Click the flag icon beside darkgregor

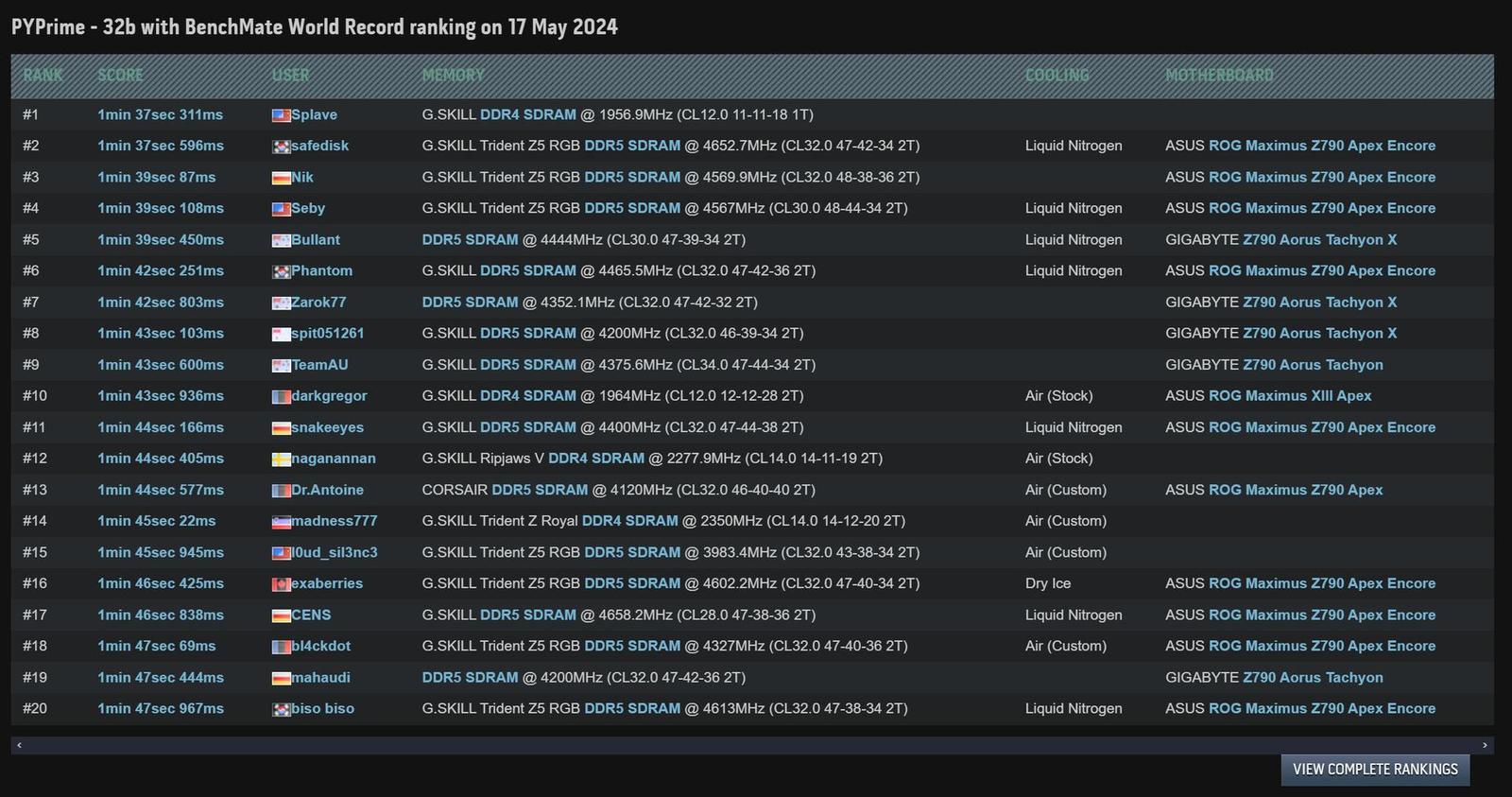281,396
